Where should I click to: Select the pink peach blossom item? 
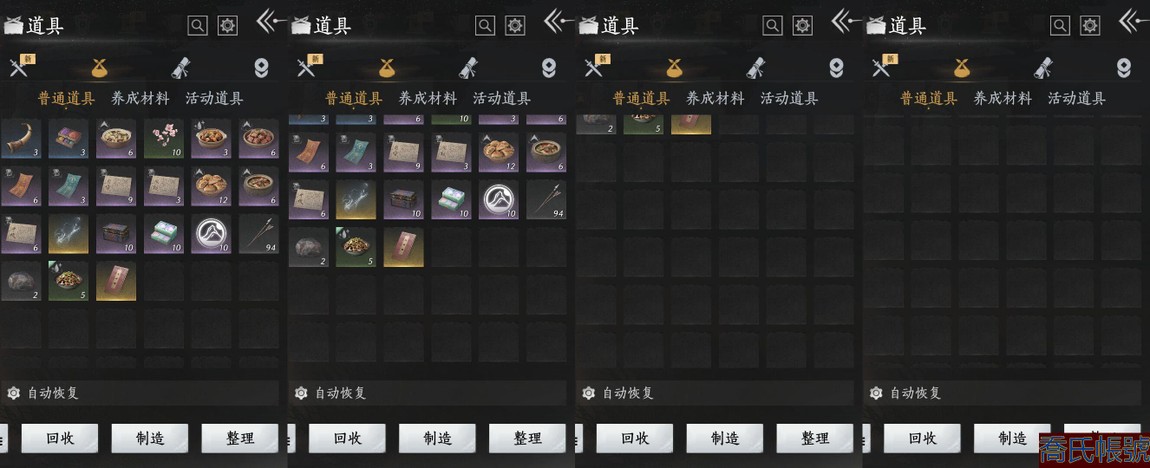[164, 139]
